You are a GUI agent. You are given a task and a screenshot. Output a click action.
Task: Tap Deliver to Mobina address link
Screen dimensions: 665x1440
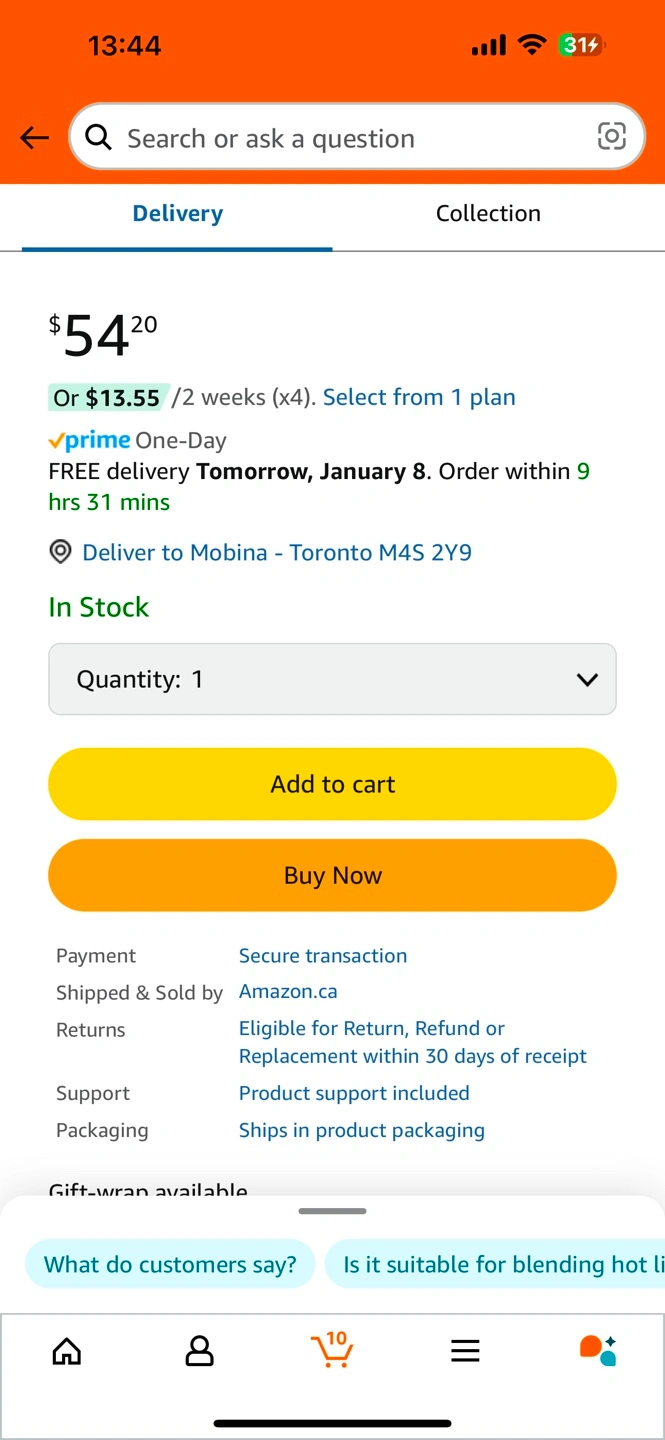(x=277, y=552)
